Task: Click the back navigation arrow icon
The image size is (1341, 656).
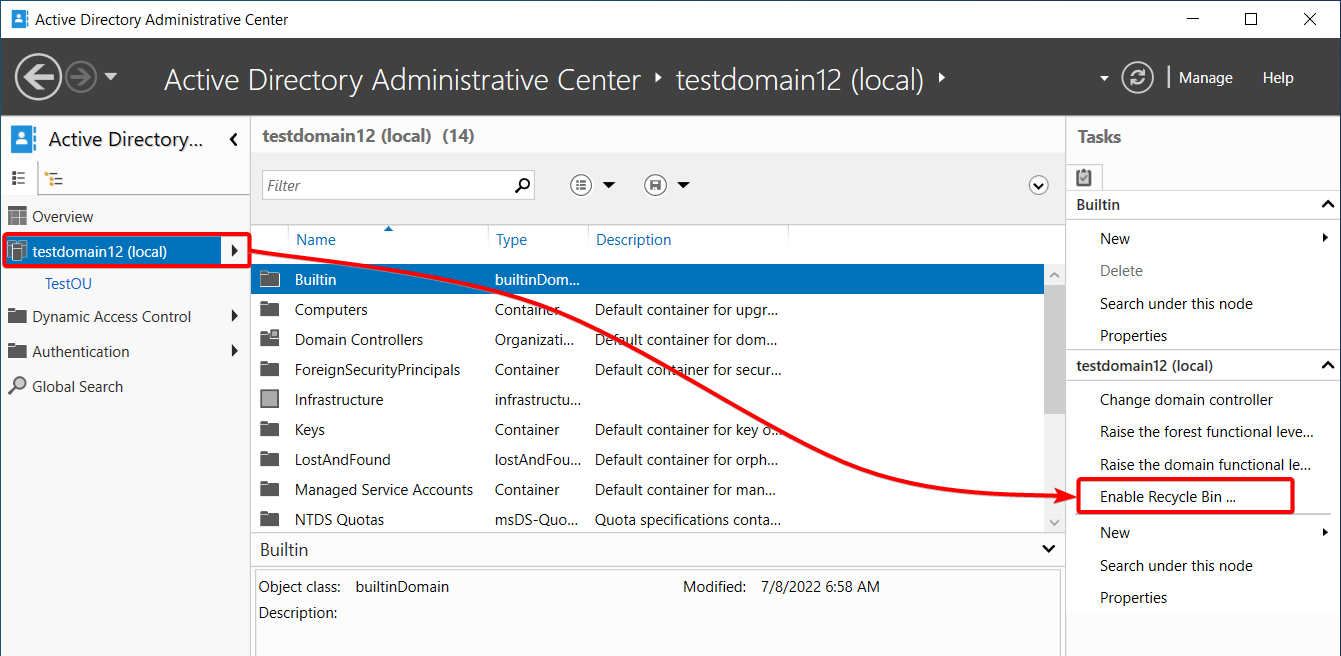Action: [39, 77]
